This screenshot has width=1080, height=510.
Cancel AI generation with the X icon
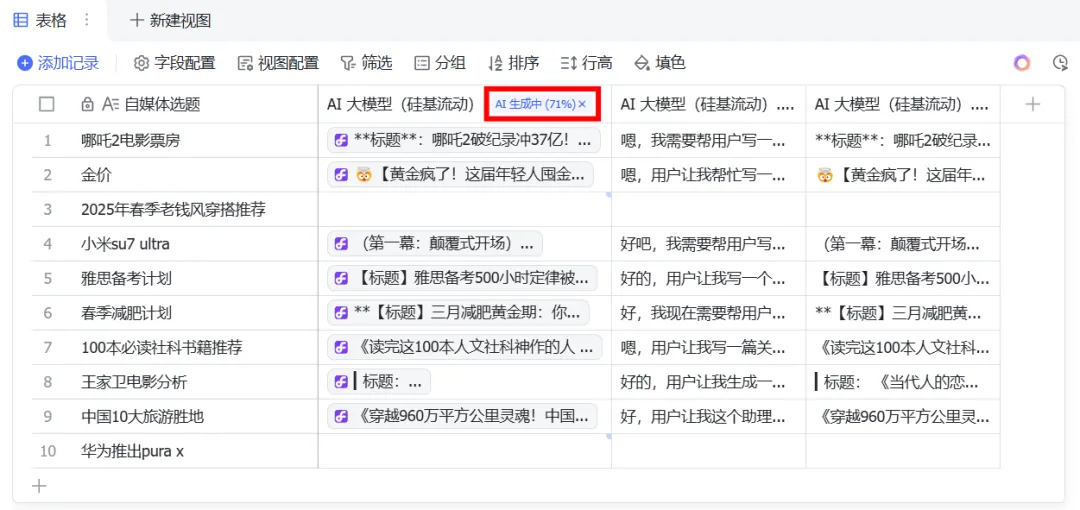pos(582,104)
